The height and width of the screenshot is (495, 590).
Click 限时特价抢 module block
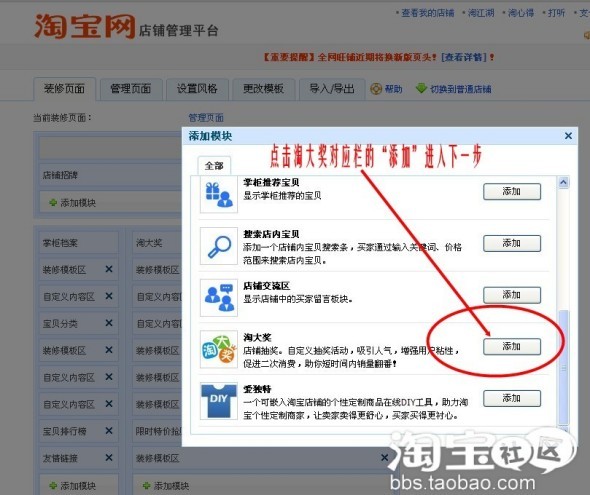coord(157,431)
